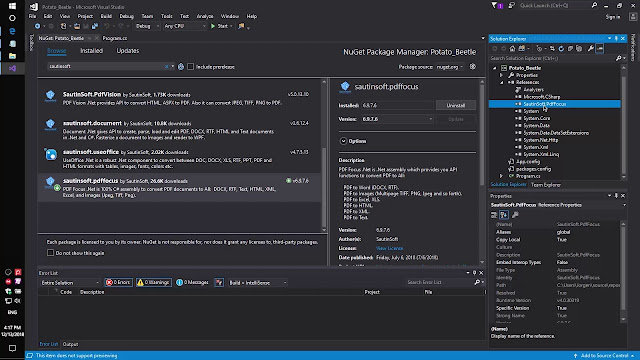The height and width of the screenshot is (360, 640).
Task: Click Show All Files icon in Solution Explorer
Action: pos(579,49)
